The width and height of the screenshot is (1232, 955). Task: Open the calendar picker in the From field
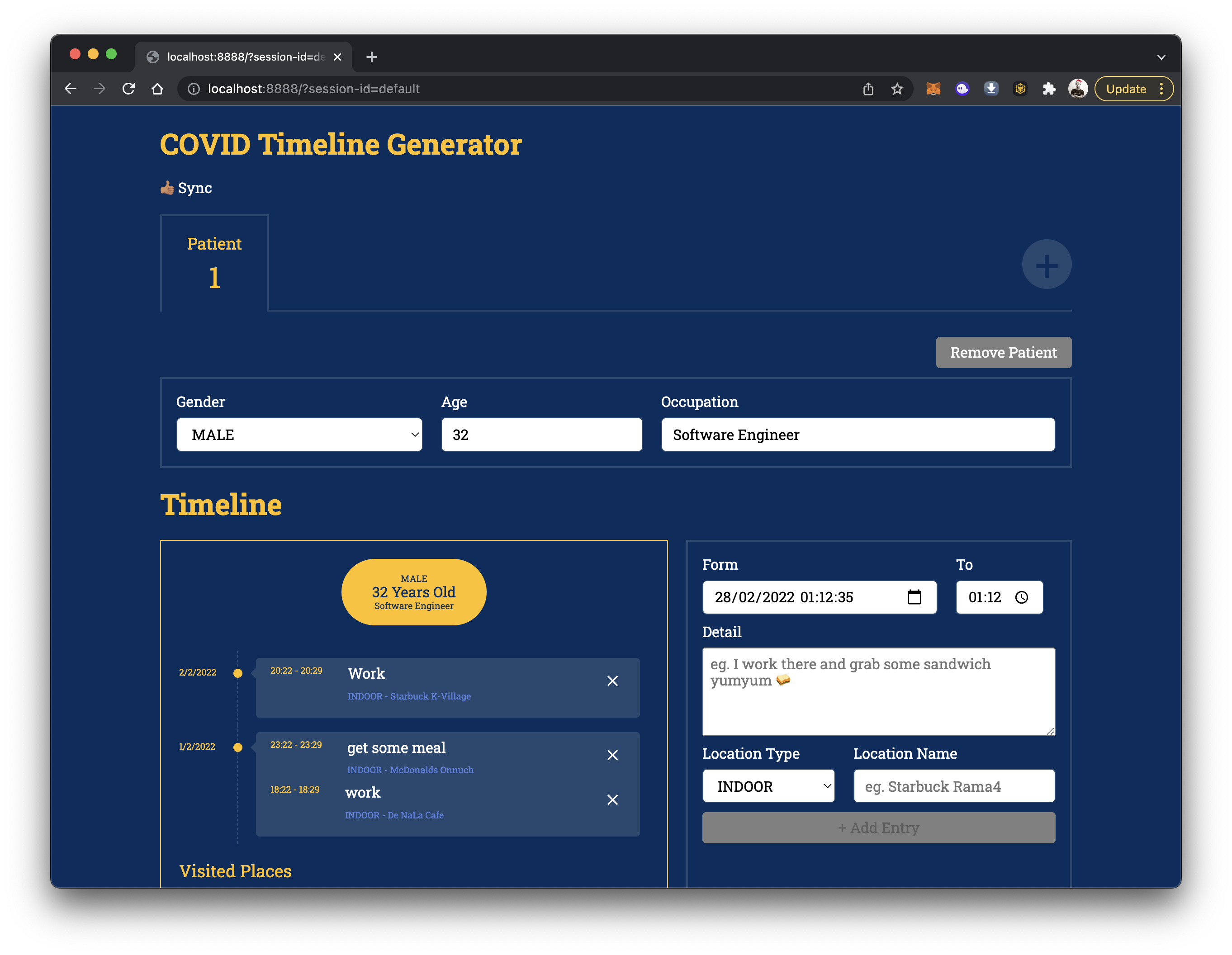click(914, 597)
